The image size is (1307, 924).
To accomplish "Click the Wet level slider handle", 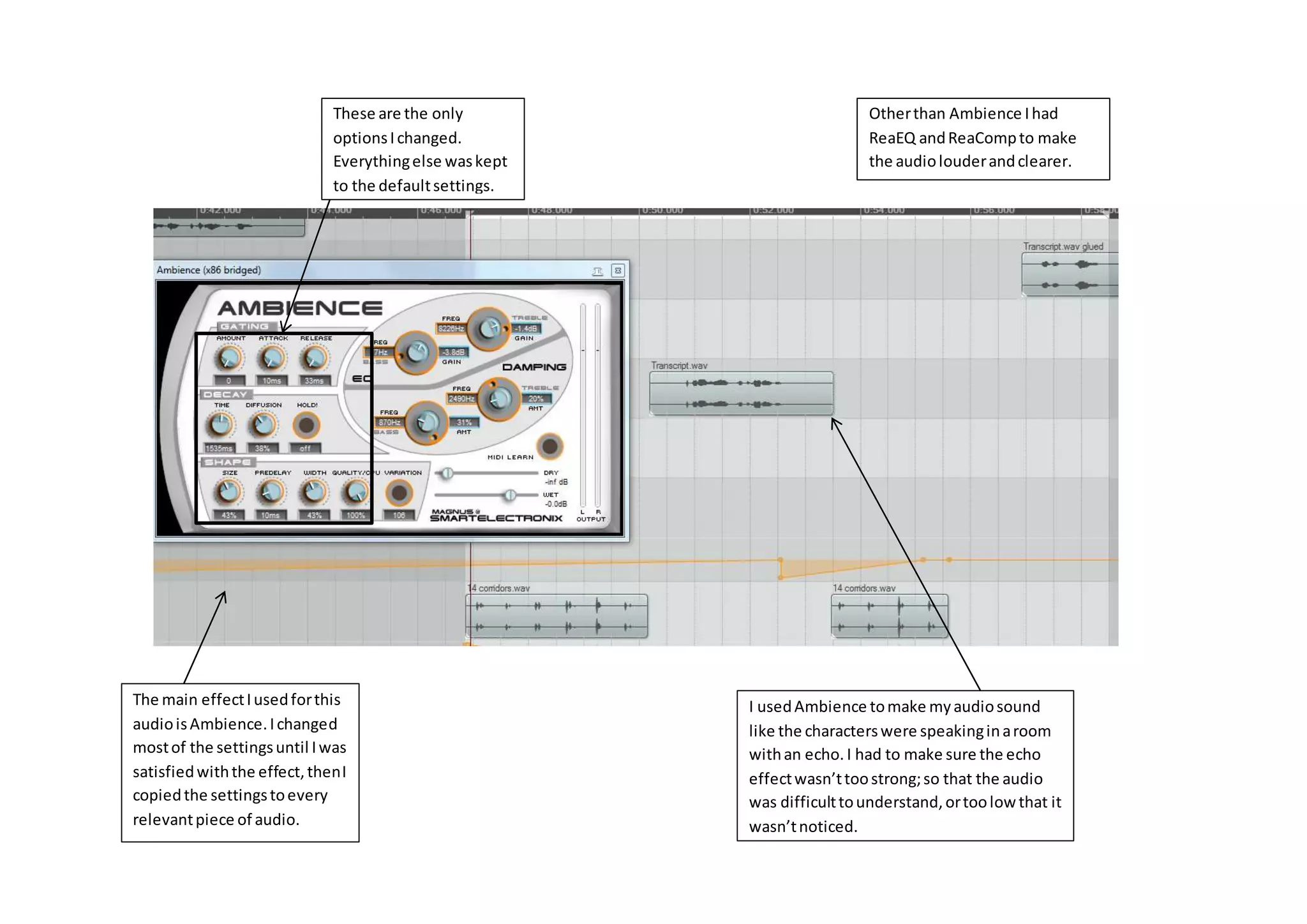I will pos(510,495).
